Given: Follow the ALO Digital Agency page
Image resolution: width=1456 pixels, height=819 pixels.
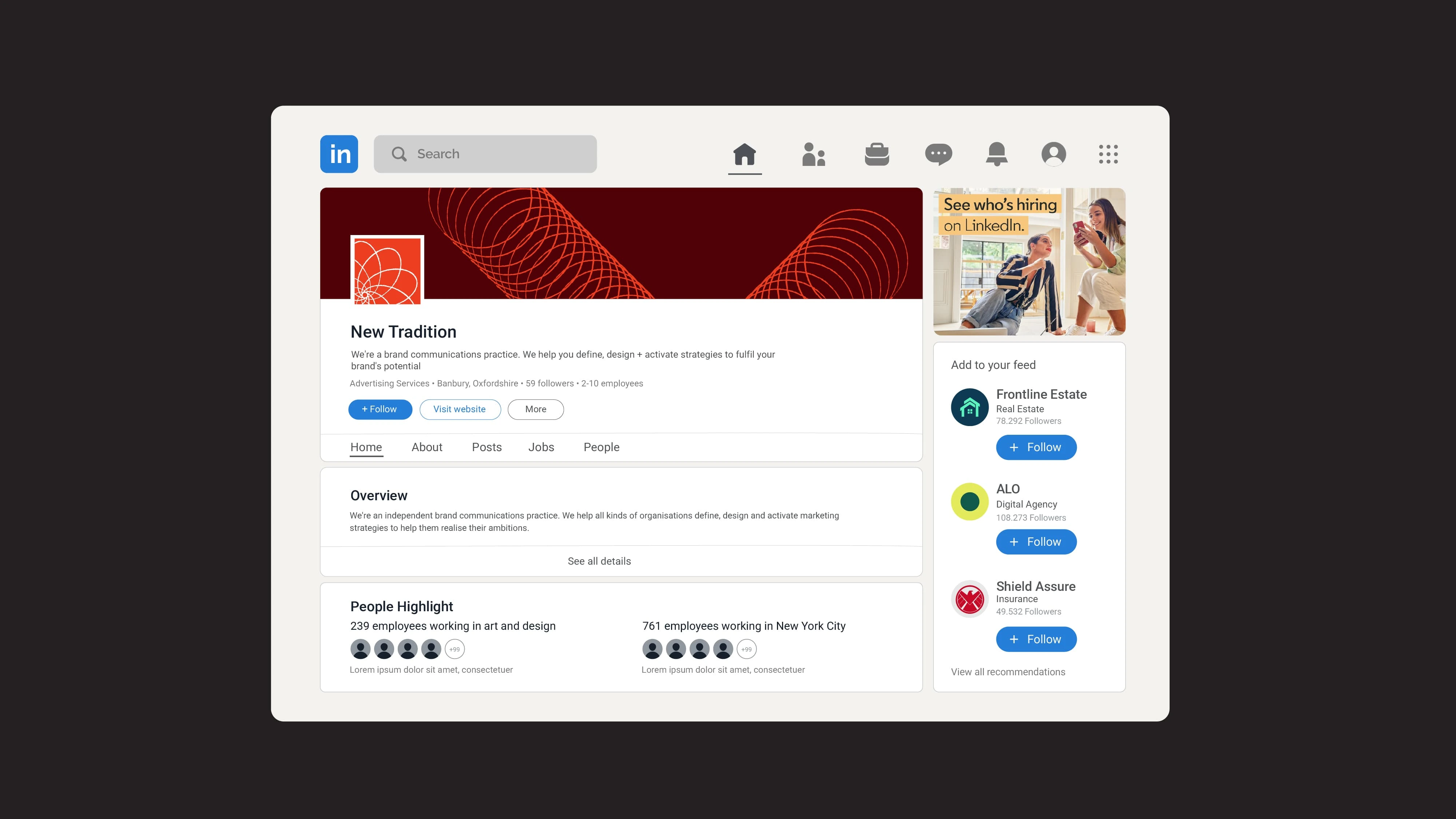Looking at the screenshot, I should [x=1036, y=541].
